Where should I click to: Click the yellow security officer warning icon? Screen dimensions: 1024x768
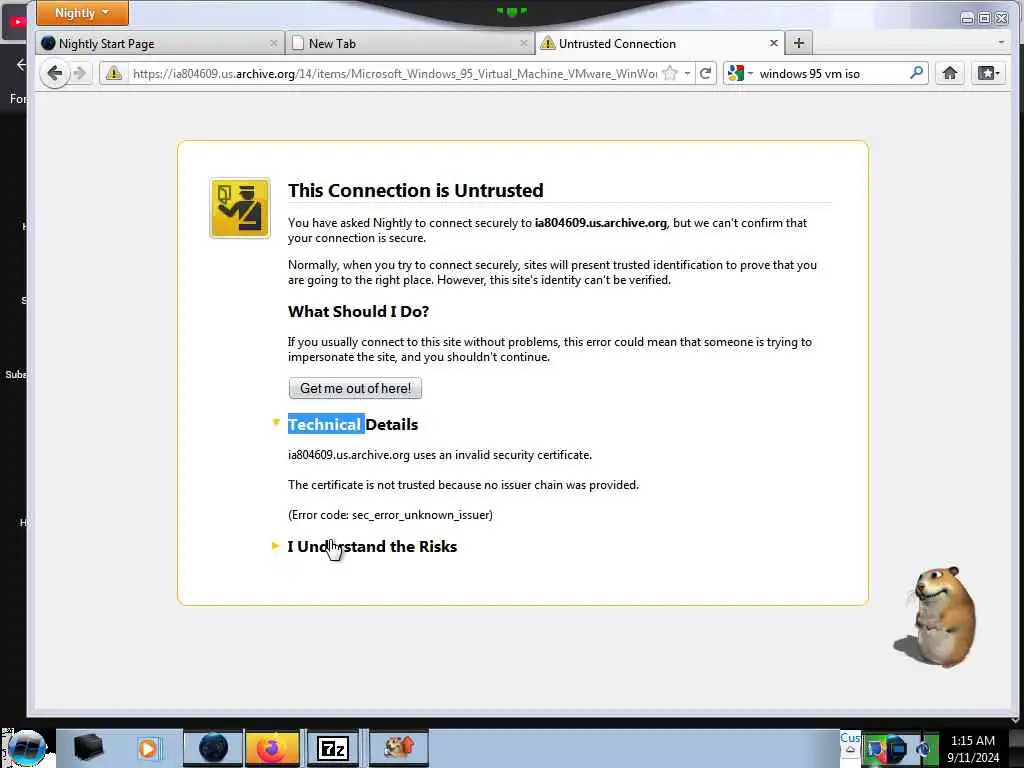[x=240, y=208]
